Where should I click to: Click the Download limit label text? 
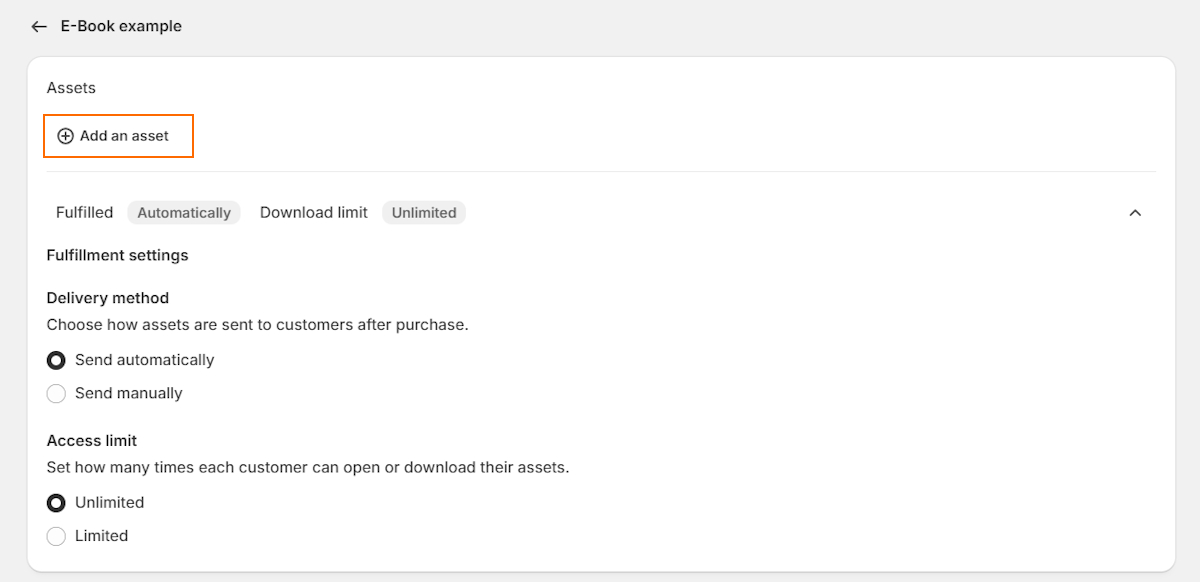coord(314,213)
